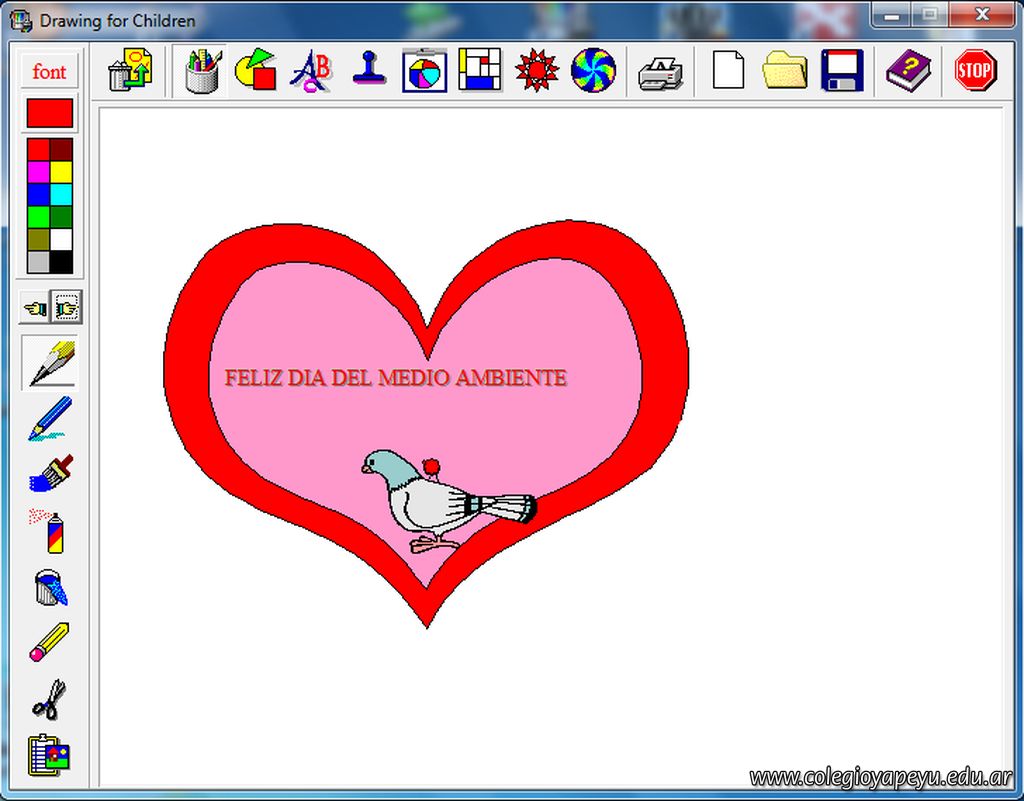Click the scissors cut tool
This screenshot has height=801, width=1024.
[x=49, y=699]
